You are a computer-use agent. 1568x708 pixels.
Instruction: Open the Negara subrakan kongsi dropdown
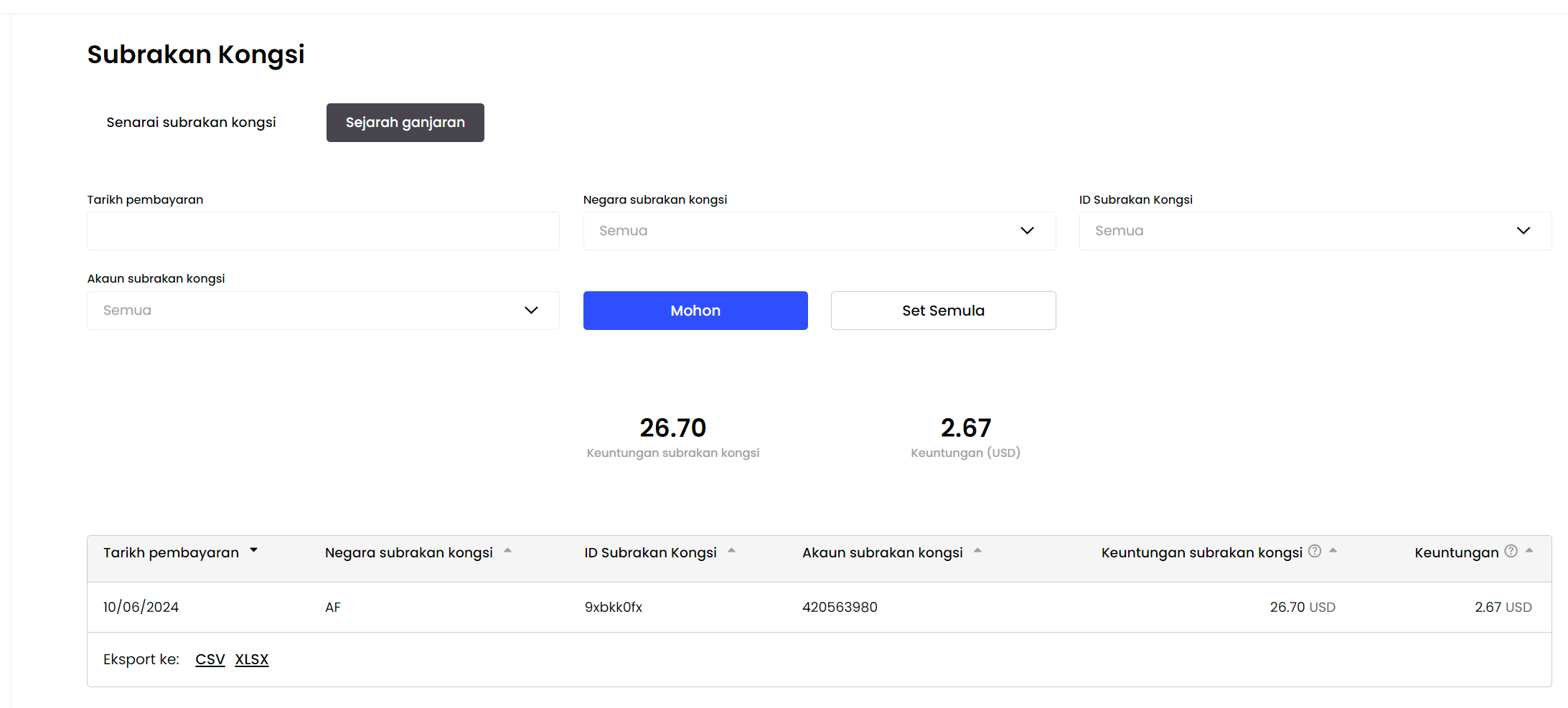820,231
